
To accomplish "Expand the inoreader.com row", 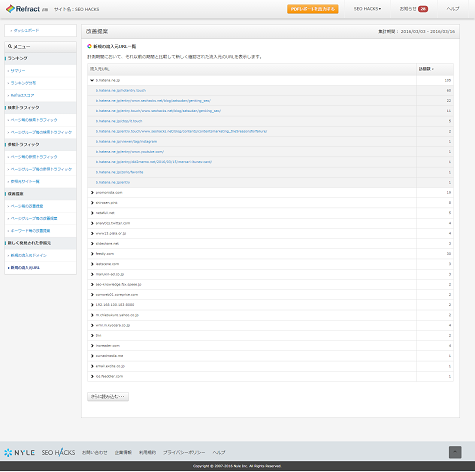I will 92,346.
